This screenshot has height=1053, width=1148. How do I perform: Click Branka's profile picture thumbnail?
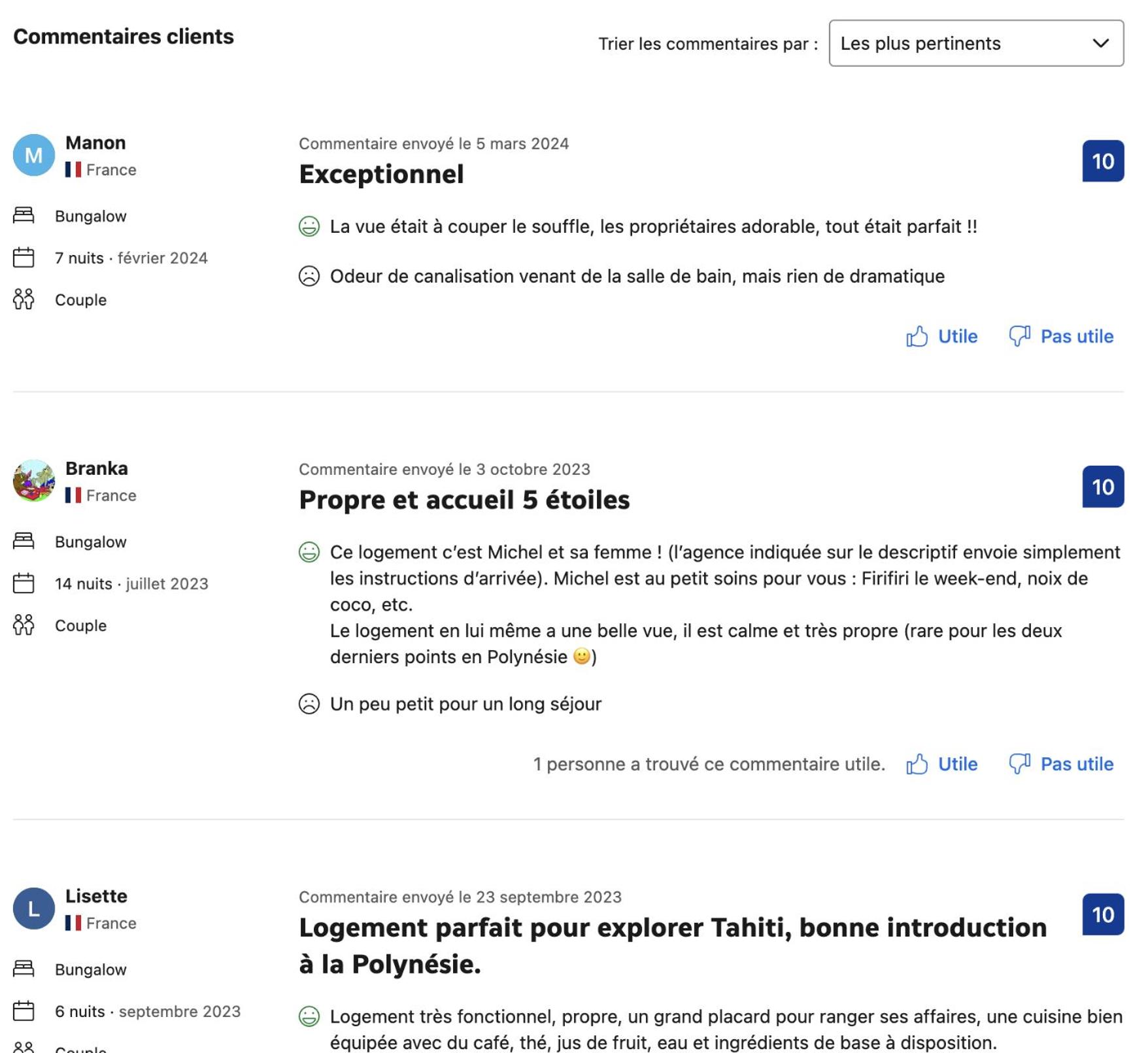34,481
